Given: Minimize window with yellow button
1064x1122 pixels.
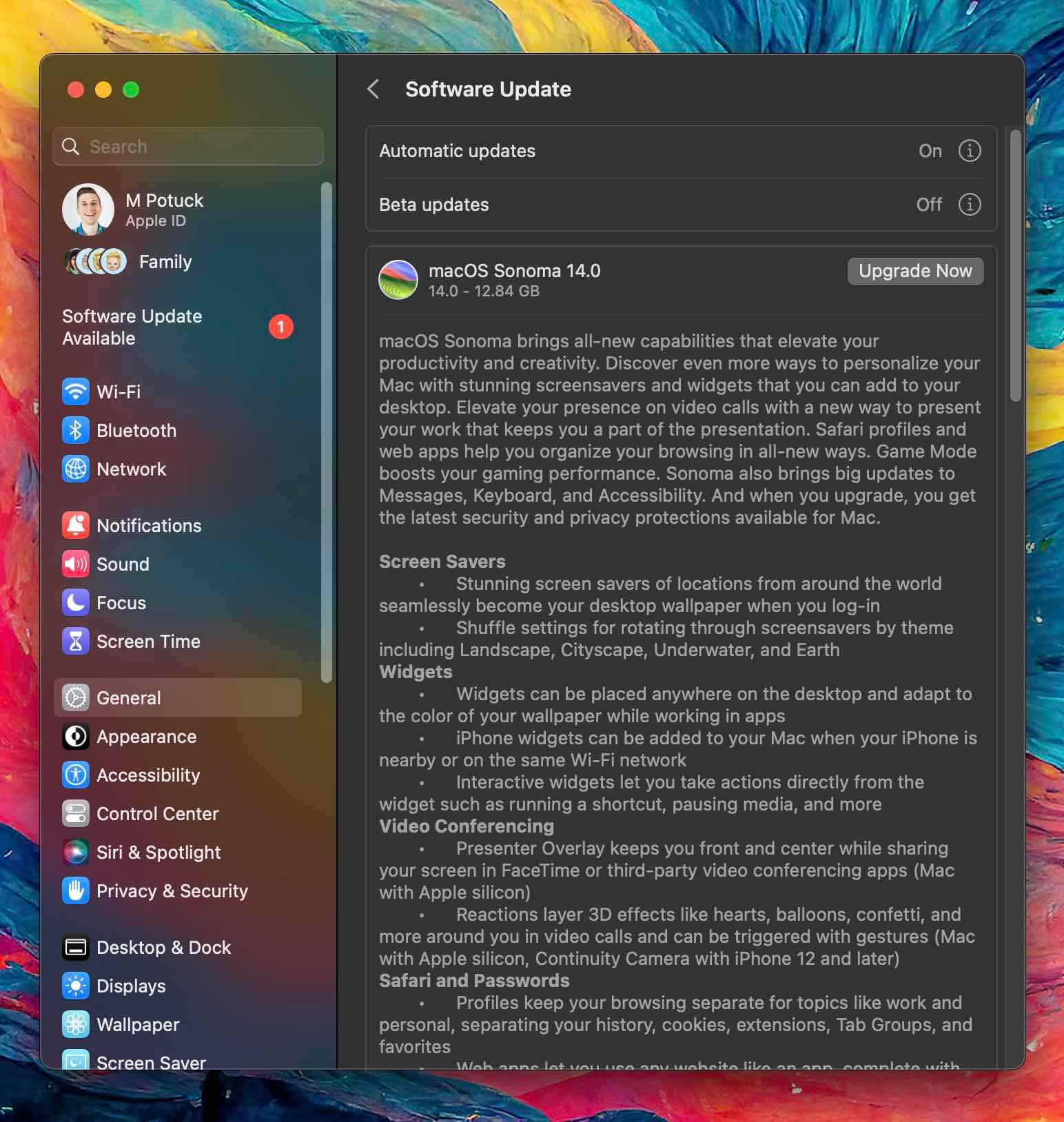Looking at the screenshot, I should tap(103, 90).
